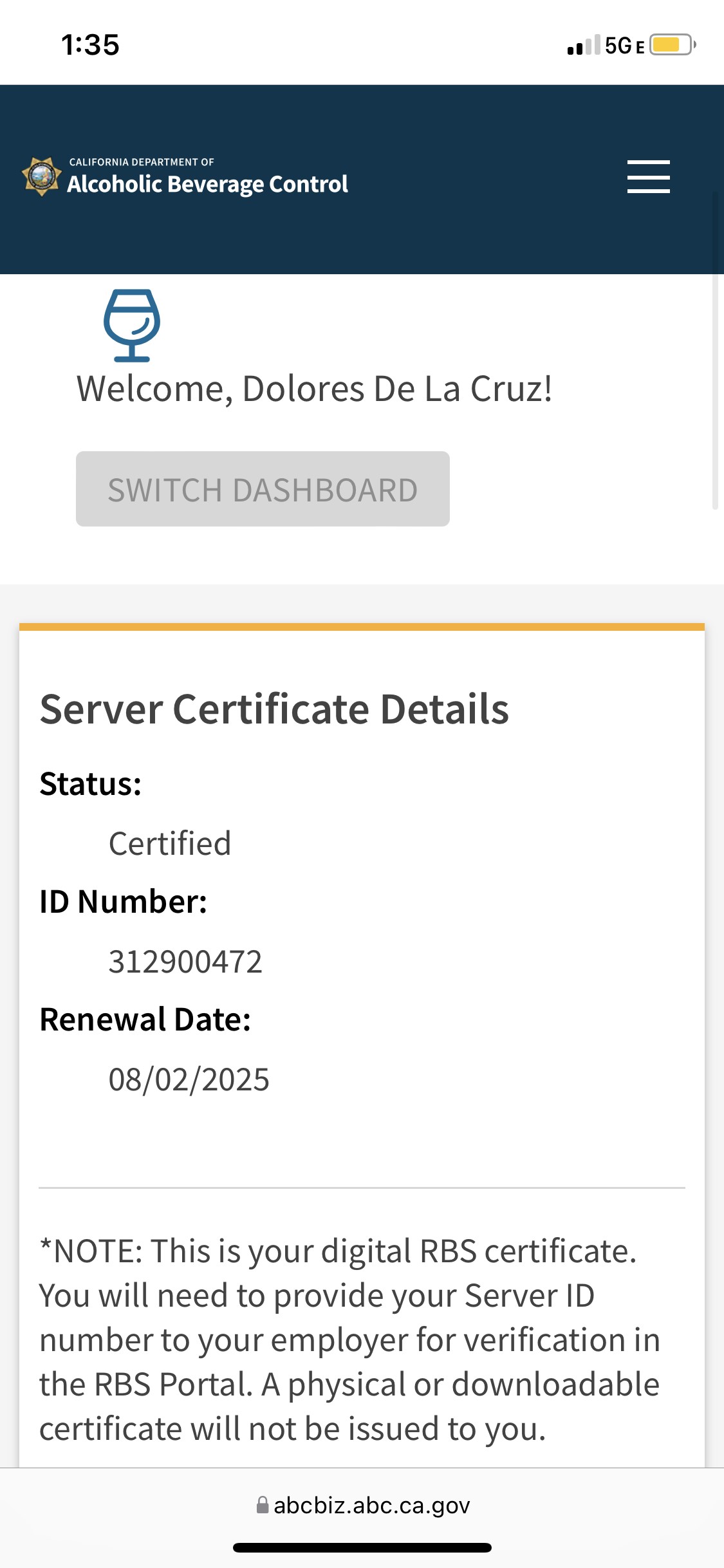Tap the battery icon in status bar
The height and width of the screenshot is (1568, 724).
tap(671, 45)
